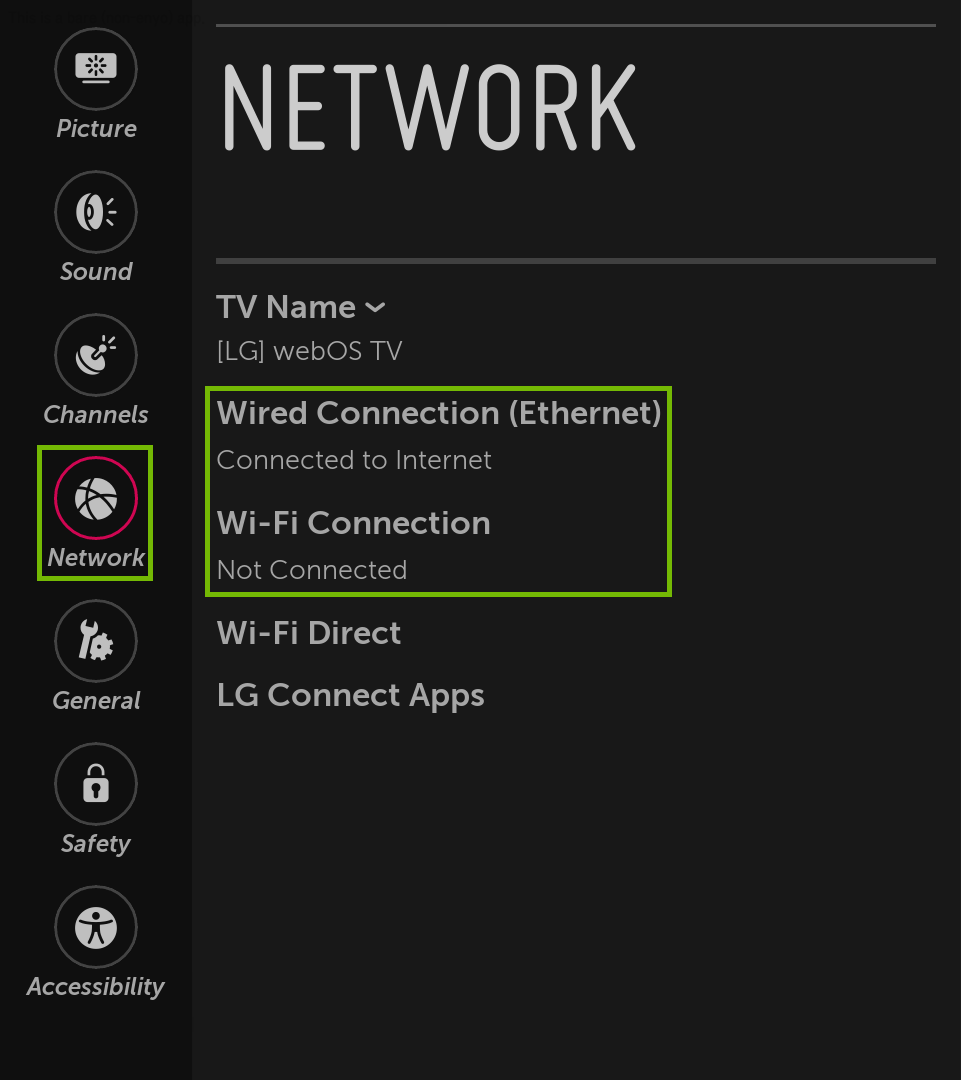Launch LG Connect Apps
This screenshot has height=1080, width=961.
coord(350,695)
